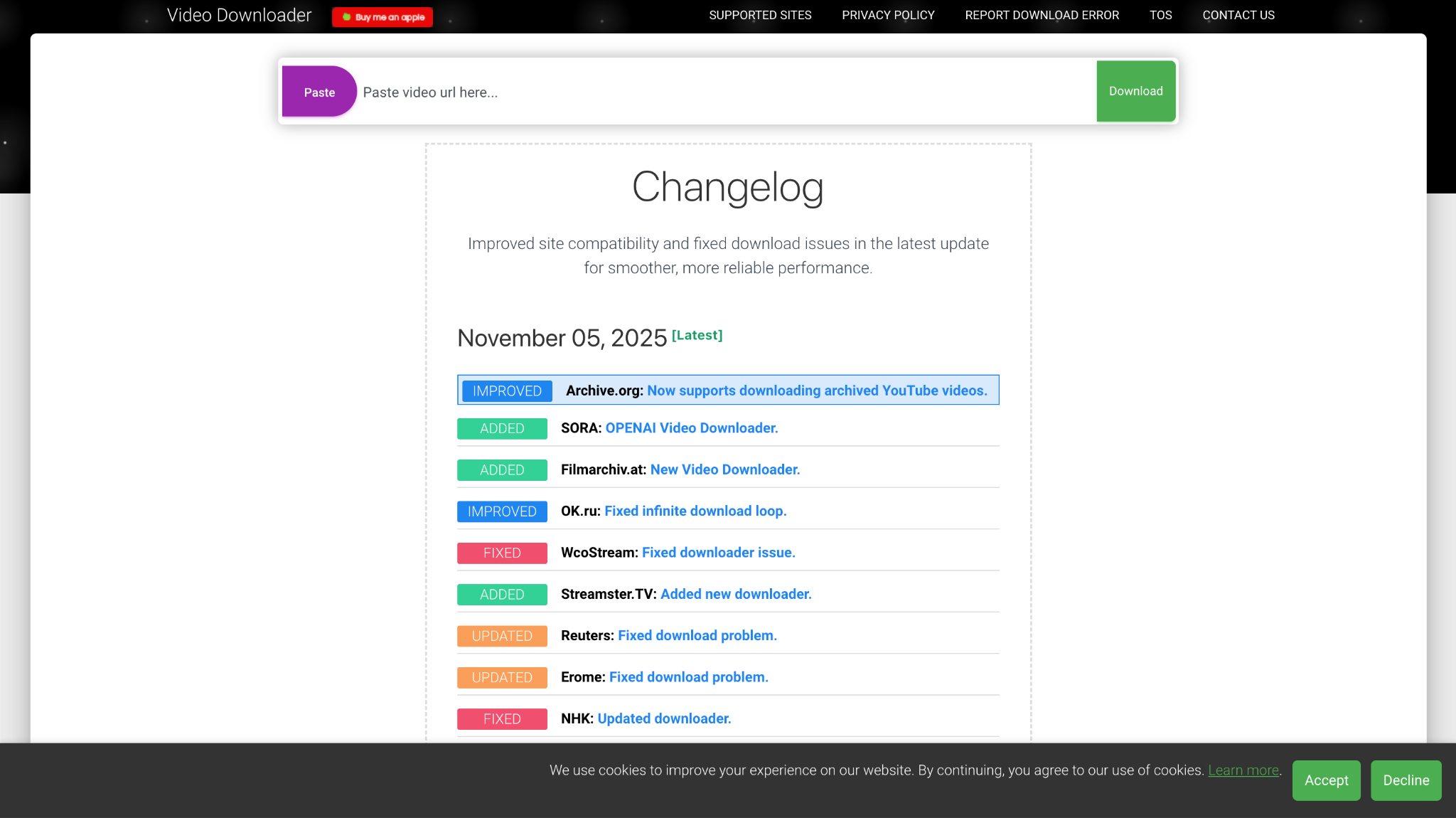Click the Filmarchiv.at New Video Downloader link

tap(725, 469)
